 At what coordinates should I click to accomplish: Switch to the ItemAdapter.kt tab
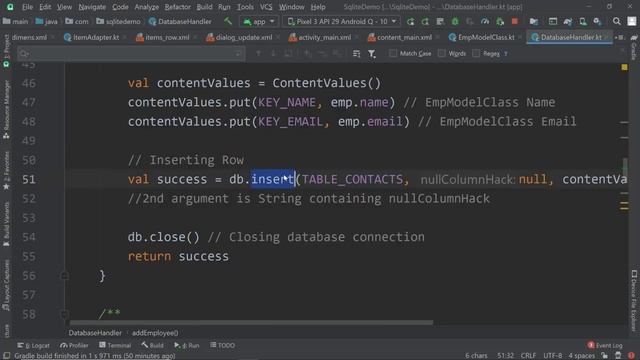point(91,37)
